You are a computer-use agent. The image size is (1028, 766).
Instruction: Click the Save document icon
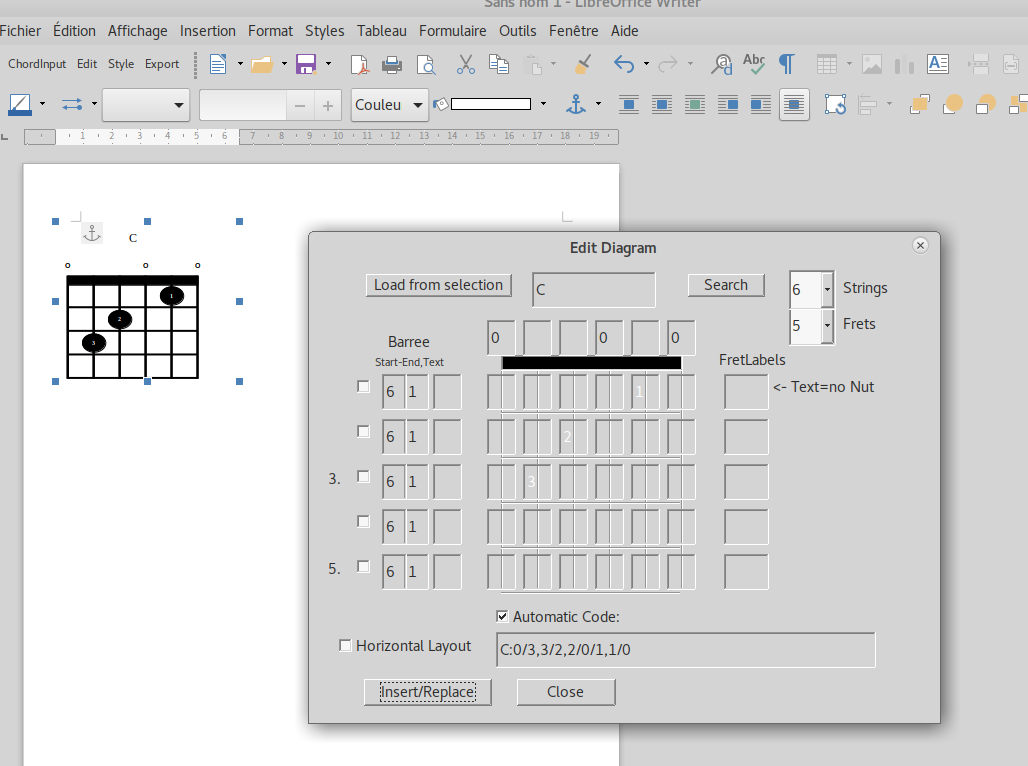coord(306,65)
